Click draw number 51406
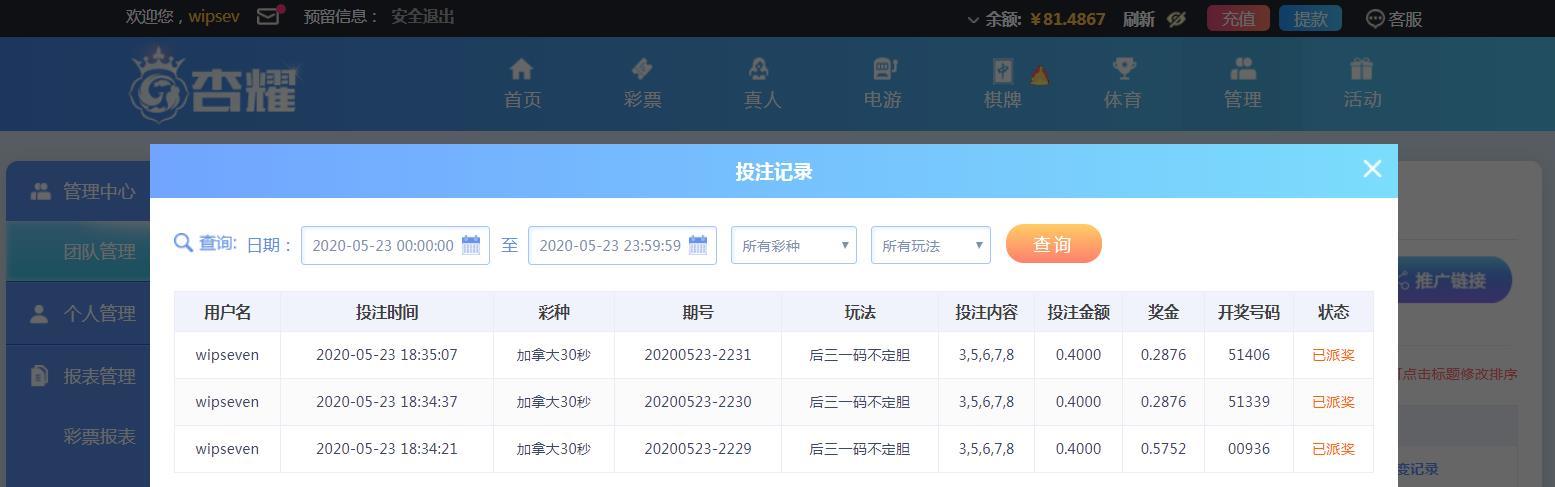The width and height of the screenshot is (1555, 487). pos(1249,355)
